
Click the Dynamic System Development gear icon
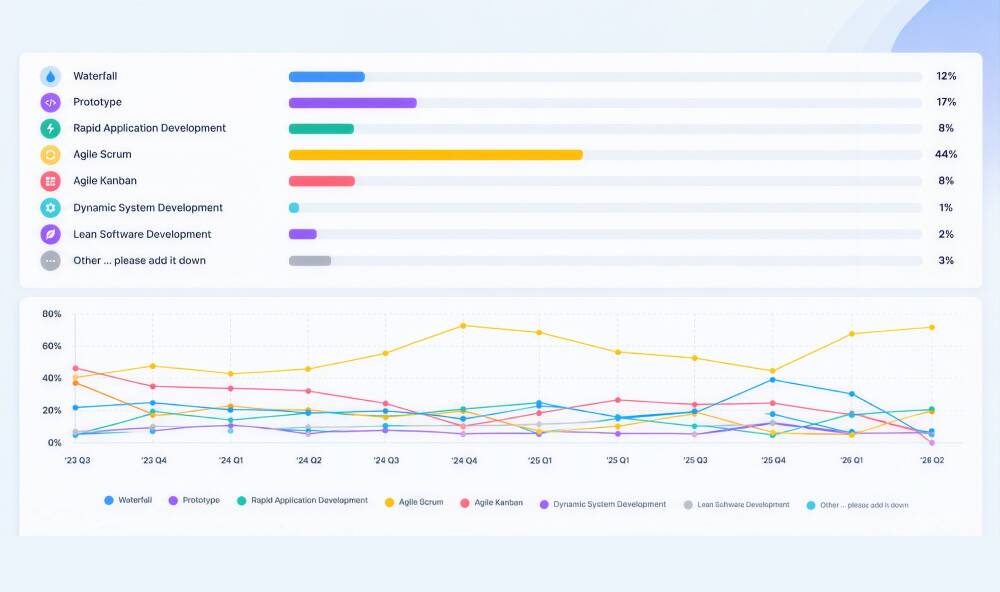[x=50, y=208]
